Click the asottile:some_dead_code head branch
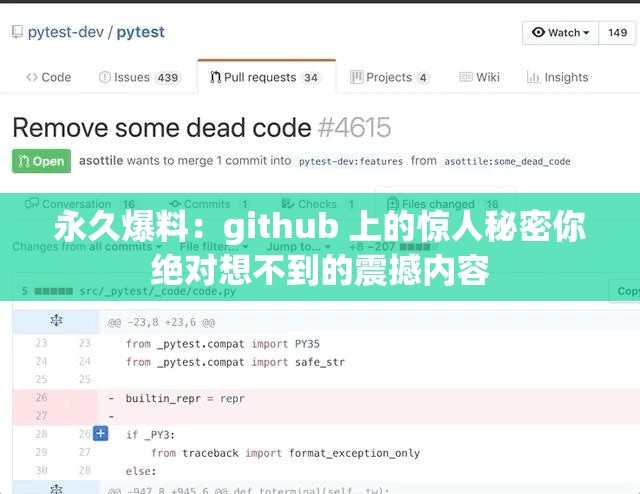Screen dimensions: 640x494 click(x=507, y=162)
